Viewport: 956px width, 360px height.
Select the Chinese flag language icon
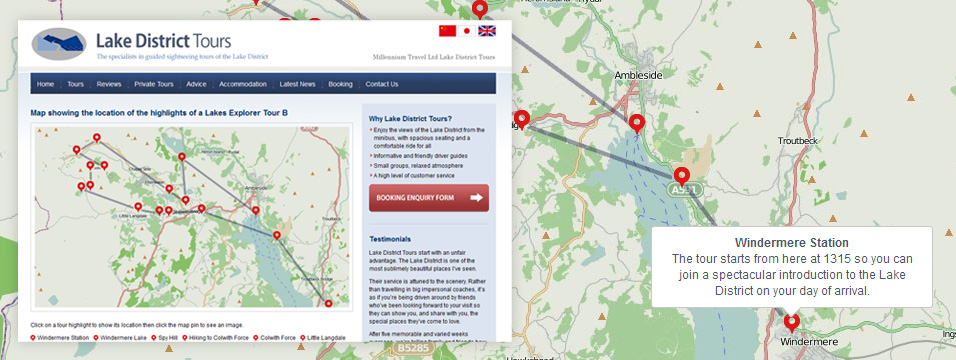(448, 31)
